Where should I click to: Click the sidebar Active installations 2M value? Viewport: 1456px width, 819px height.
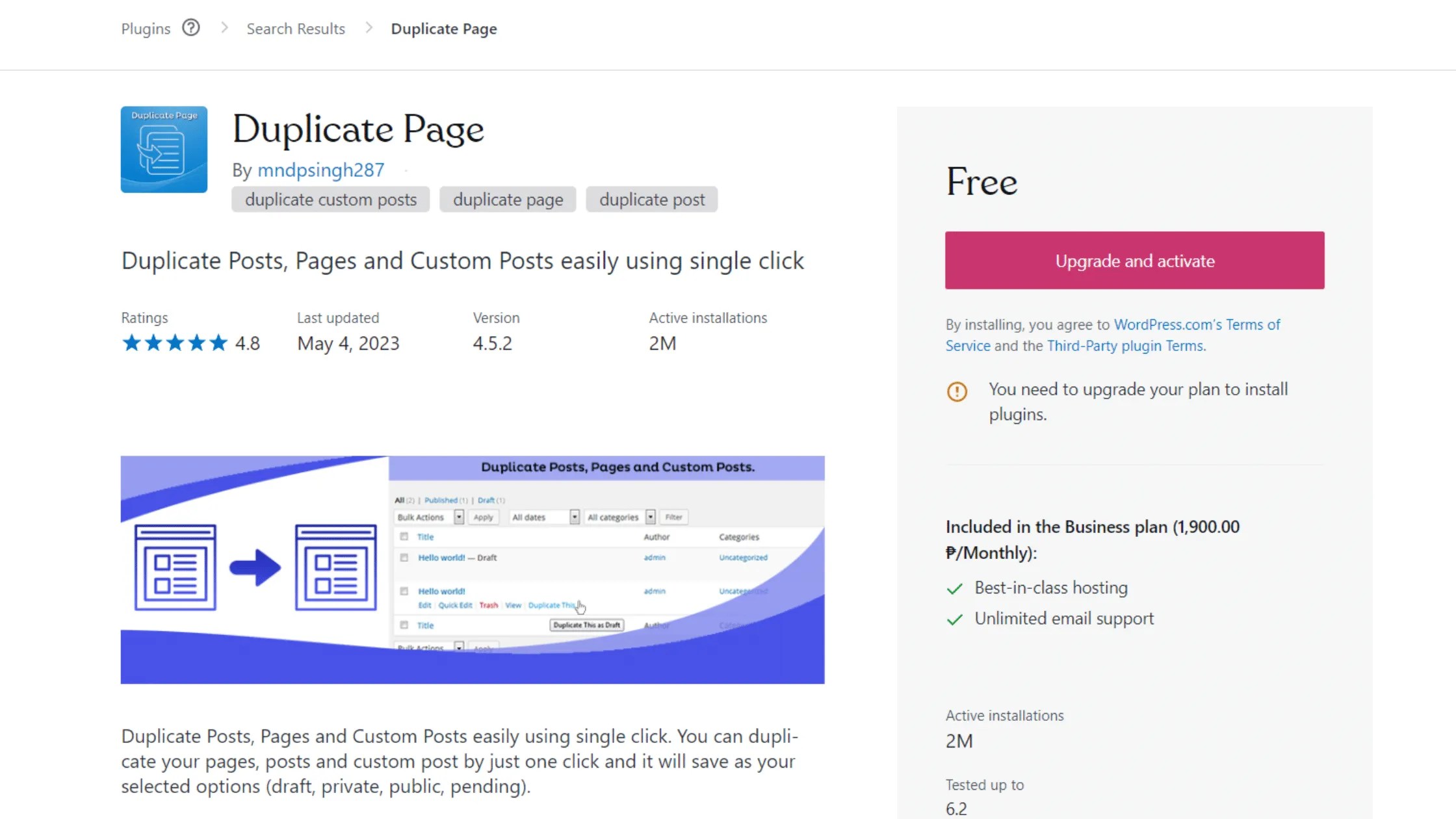(959, 741)
